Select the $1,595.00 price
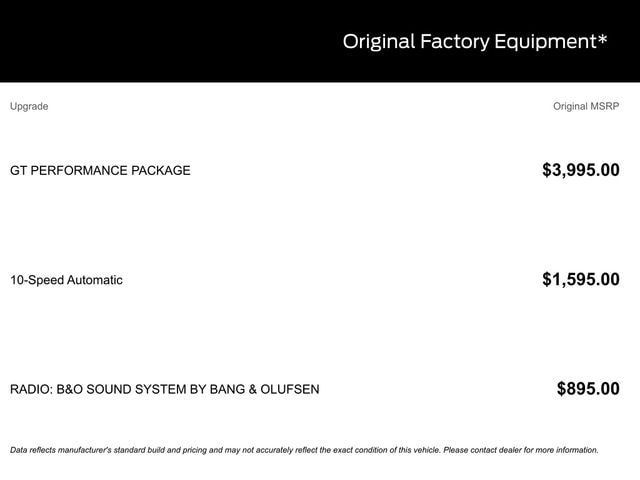The width and height of the screenshot is (640, 480). point(580,280)
